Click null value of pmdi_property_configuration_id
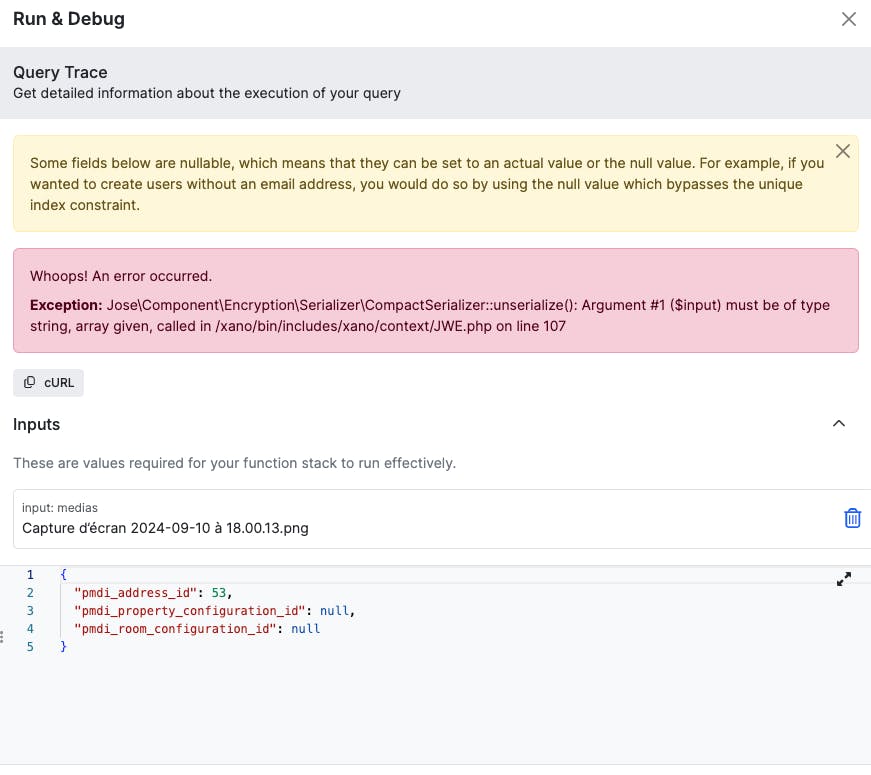Screen dimensions: 871x775 click(334, 611)
